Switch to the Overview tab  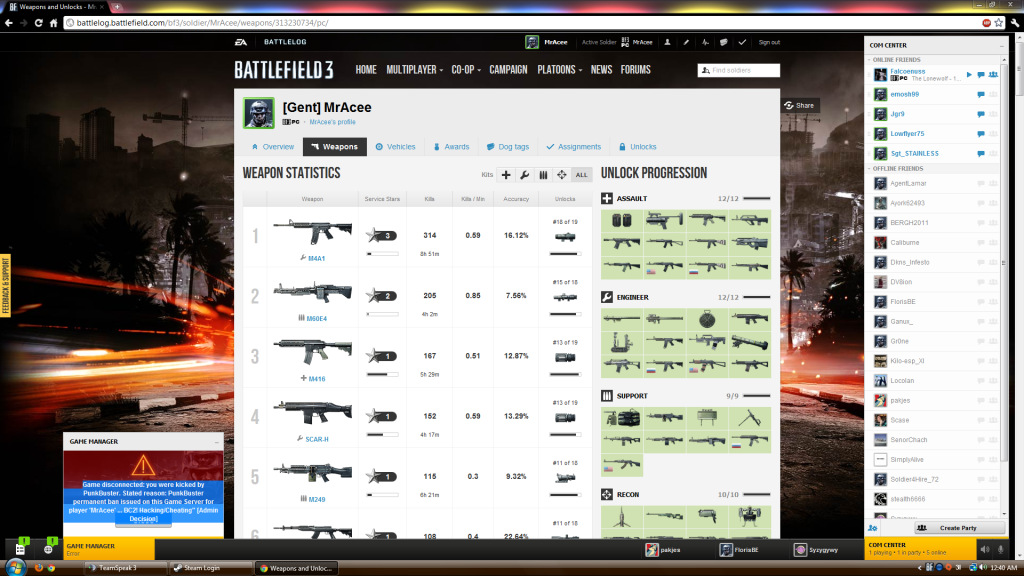pyautogui.click(x=273, y=147)
